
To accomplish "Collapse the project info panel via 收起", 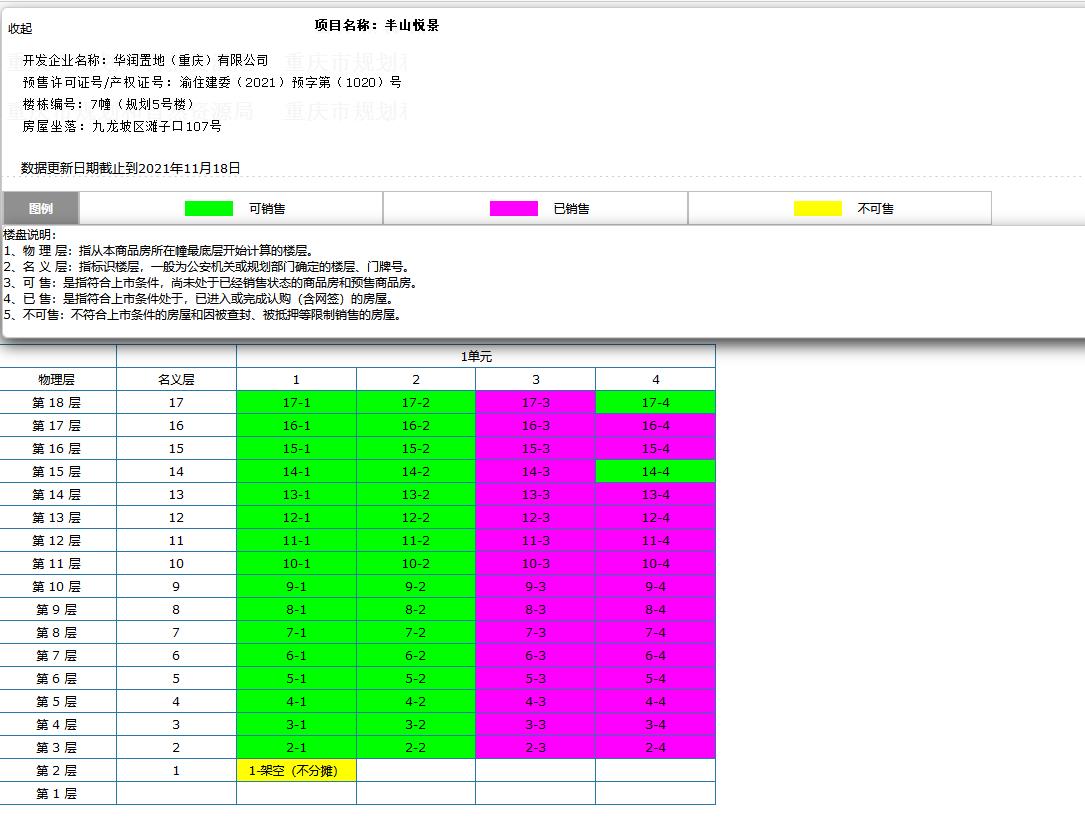I will pos(18,29).
